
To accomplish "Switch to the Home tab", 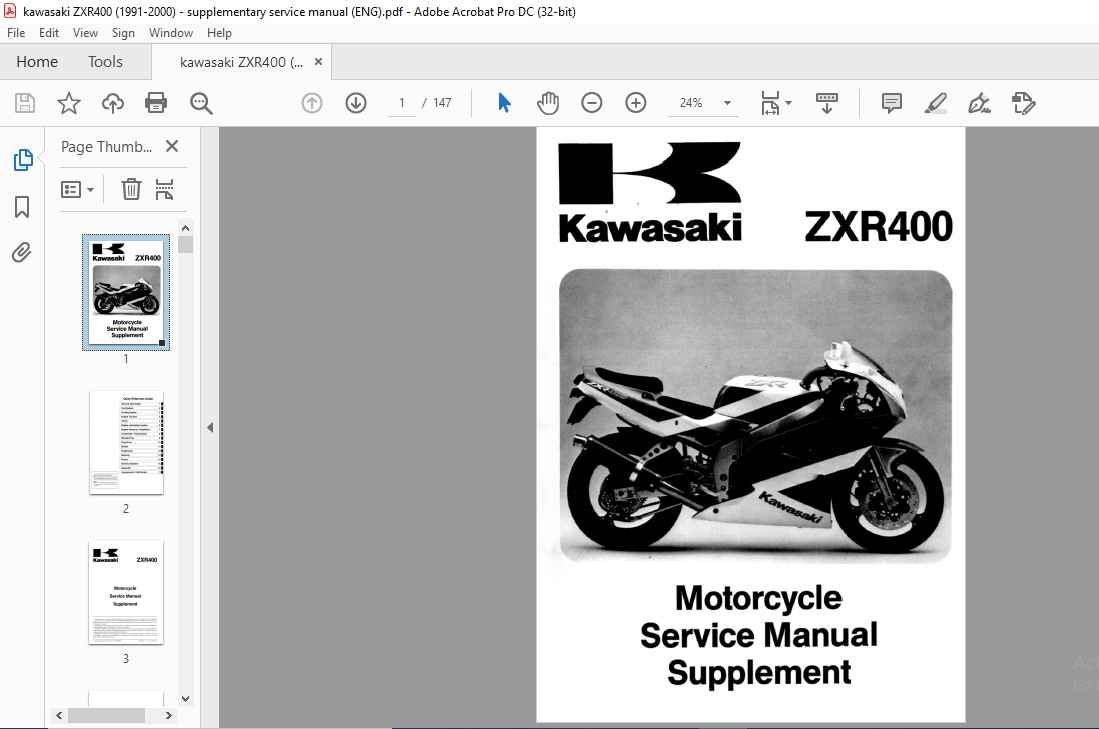I will 37,62.
